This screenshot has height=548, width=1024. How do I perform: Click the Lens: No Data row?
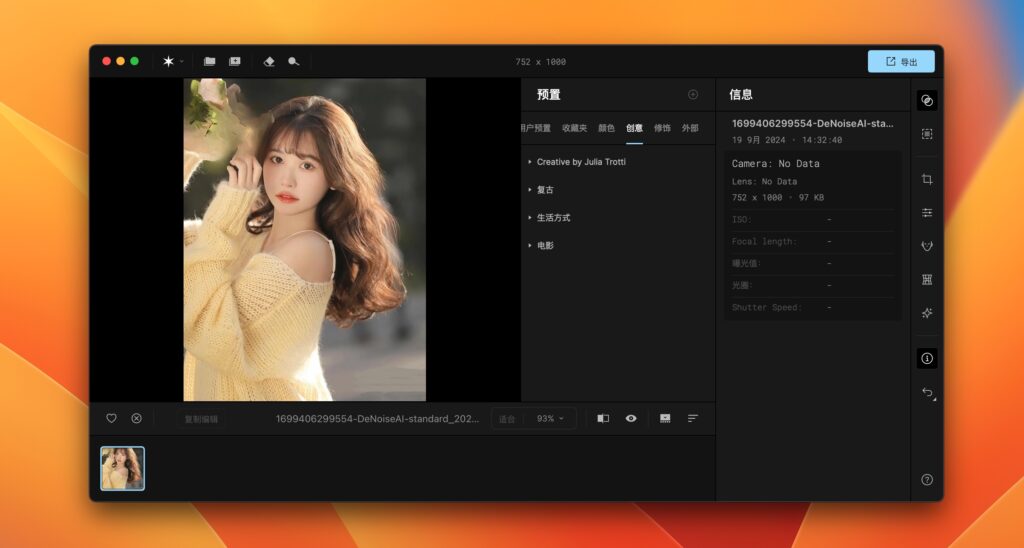point(764,182)
